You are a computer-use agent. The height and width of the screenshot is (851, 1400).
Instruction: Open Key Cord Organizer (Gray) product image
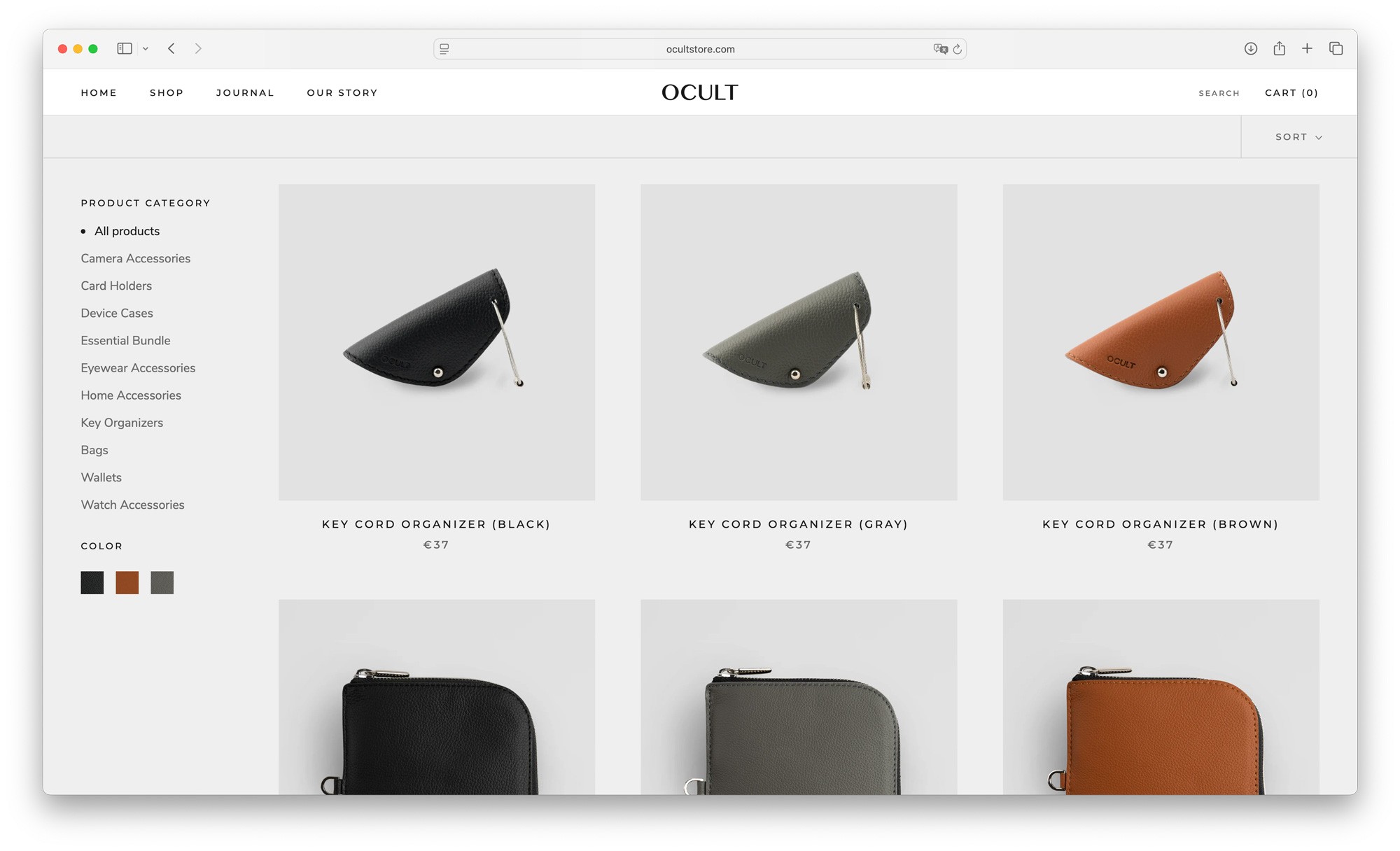799,342
